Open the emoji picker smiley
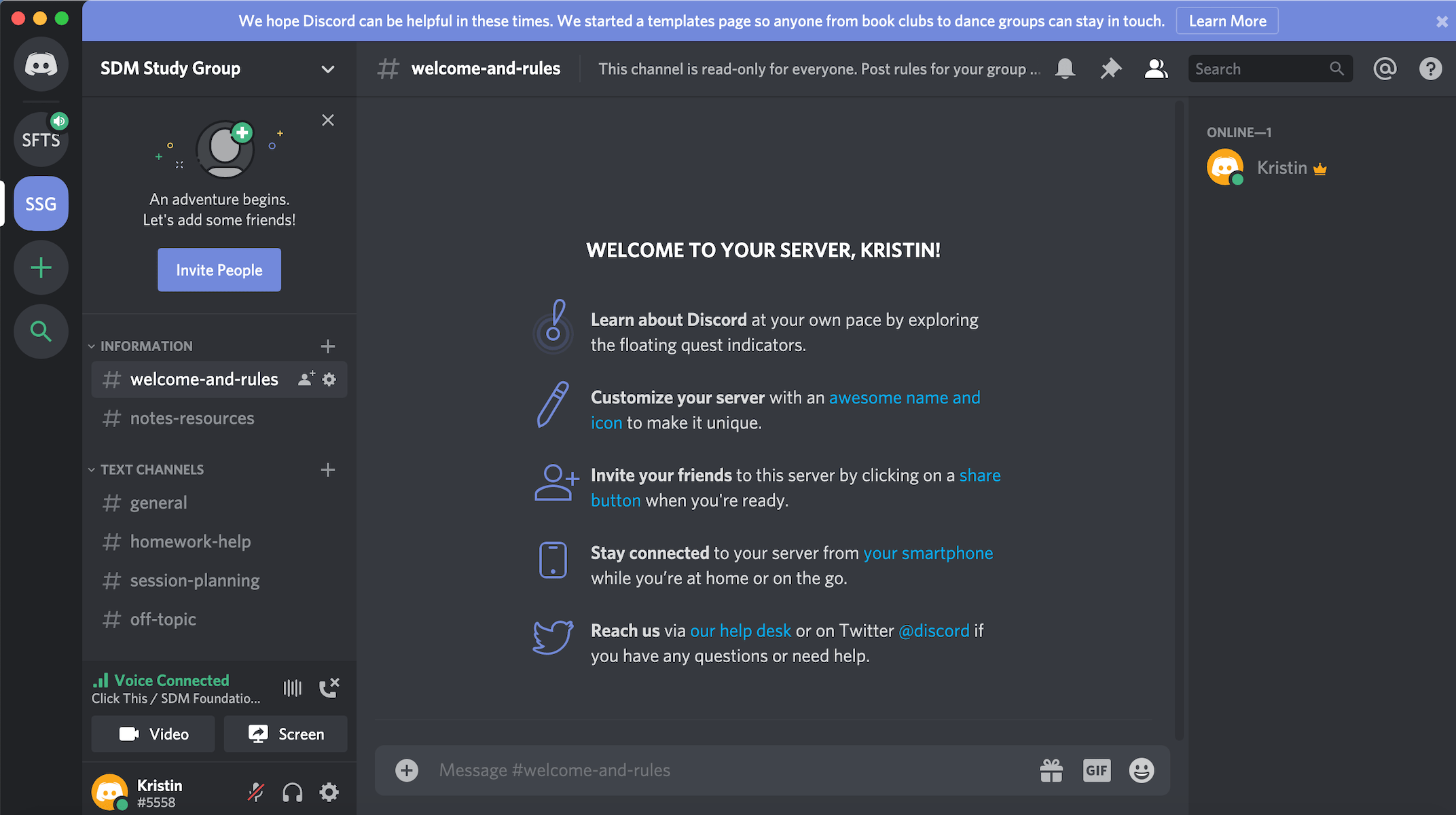Viewport: 1456px width, 815px height. pos(1141,770)
